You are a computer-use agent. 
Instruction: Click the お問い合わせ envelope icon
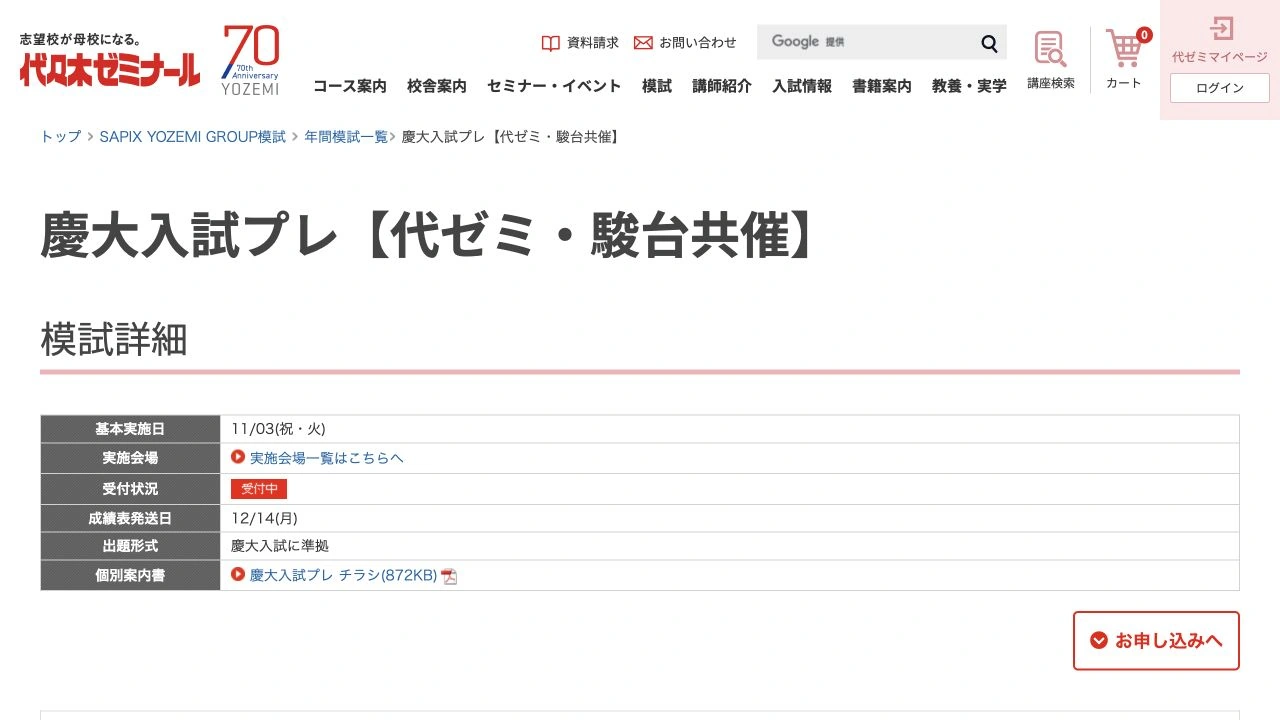pos(643,43)
